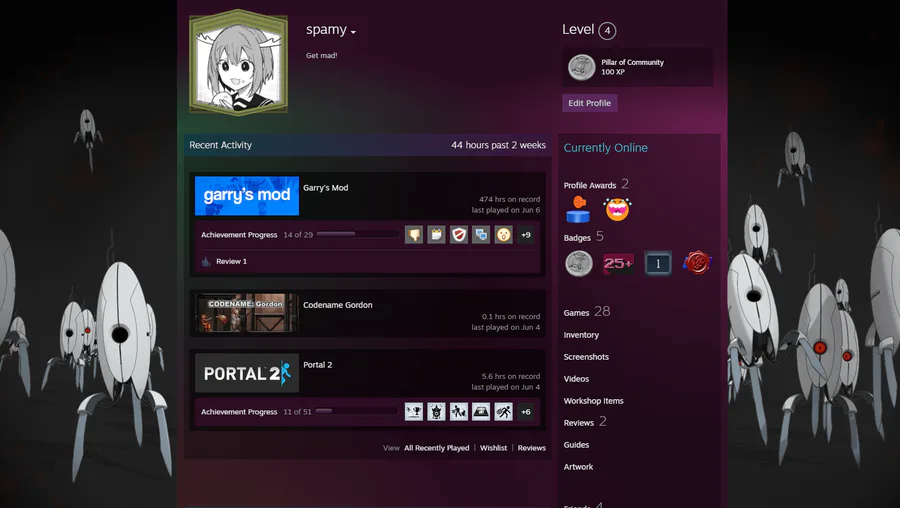Click the spamy username text
This screenshot has width=900, height=508.
click(x=326, y=29)
